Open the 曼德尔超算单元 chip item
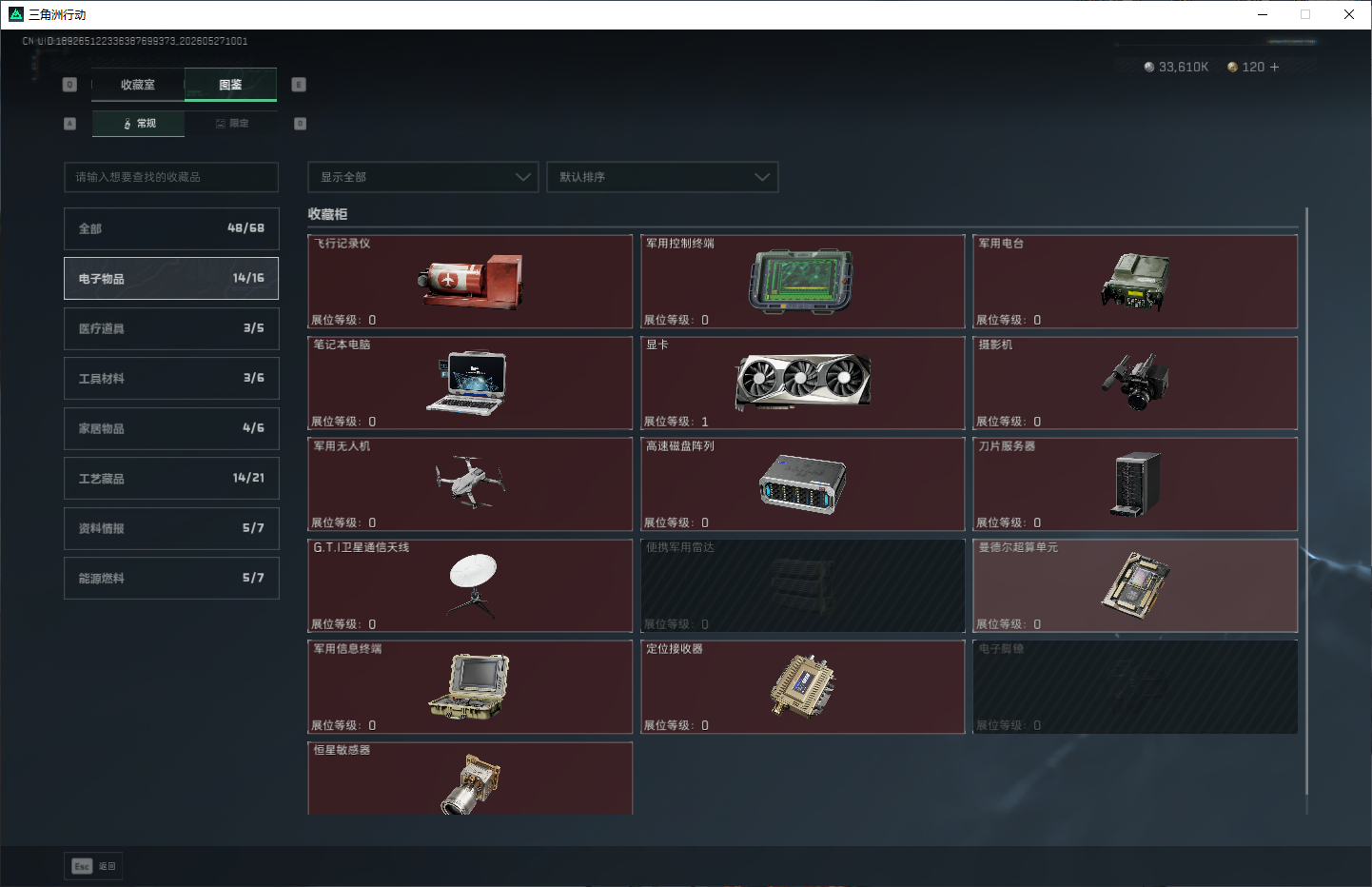The image size is (1372, 887). [1135, 586]
